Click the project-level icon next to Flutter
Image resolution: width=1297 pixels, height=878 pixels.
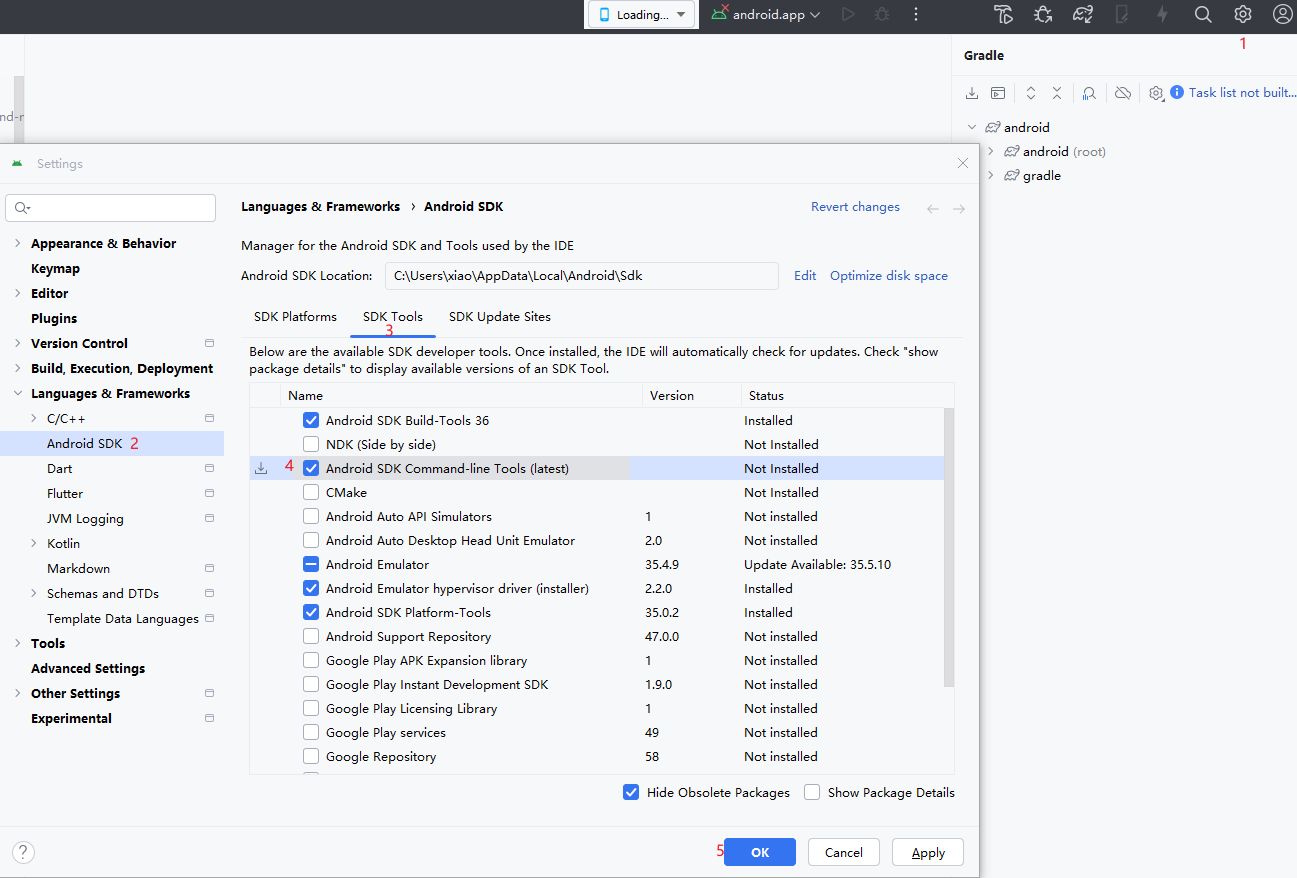[x=209, y=493]
